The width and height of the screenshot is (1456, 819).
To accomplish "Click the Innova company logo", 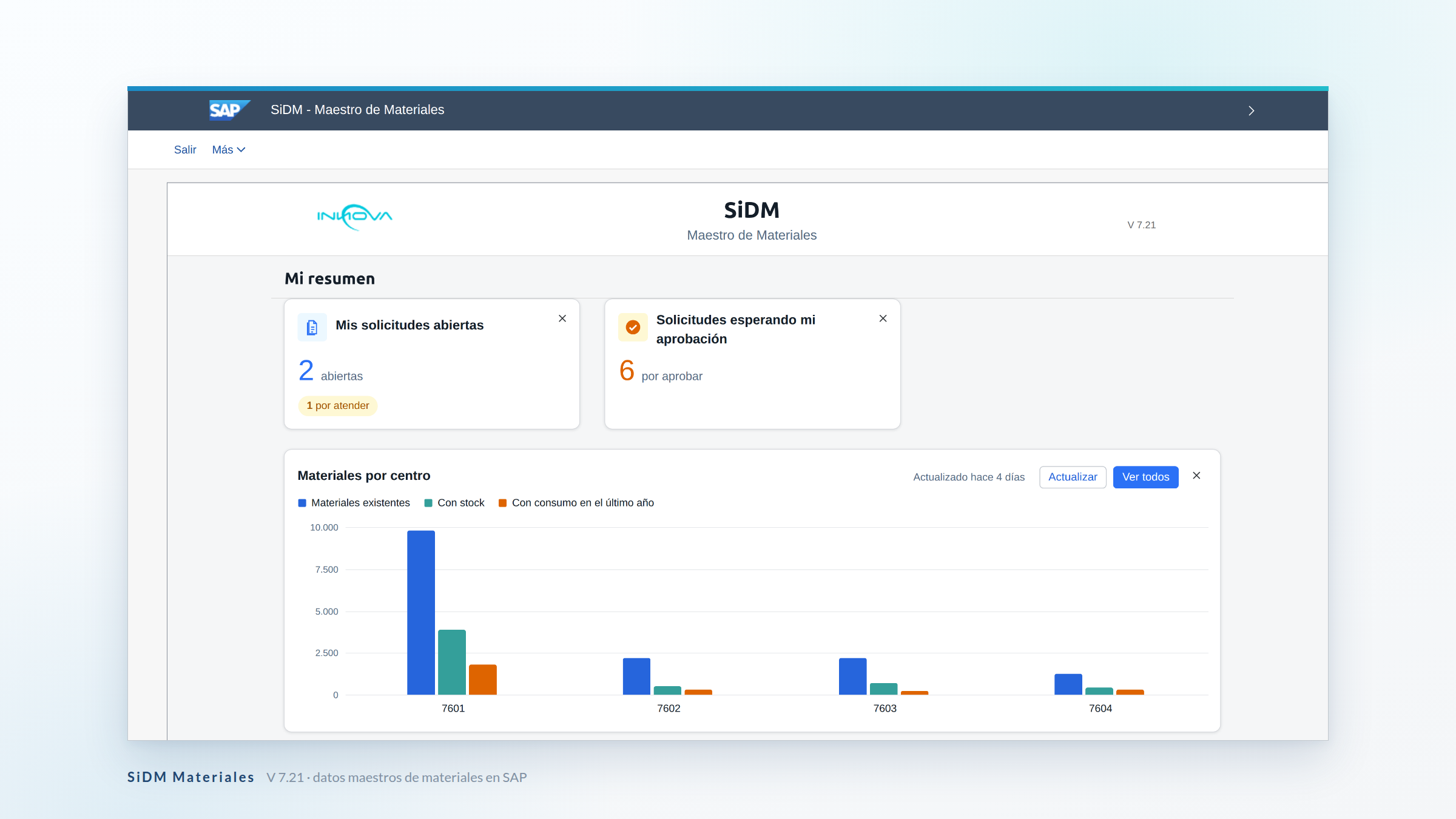I will point(355,217).
